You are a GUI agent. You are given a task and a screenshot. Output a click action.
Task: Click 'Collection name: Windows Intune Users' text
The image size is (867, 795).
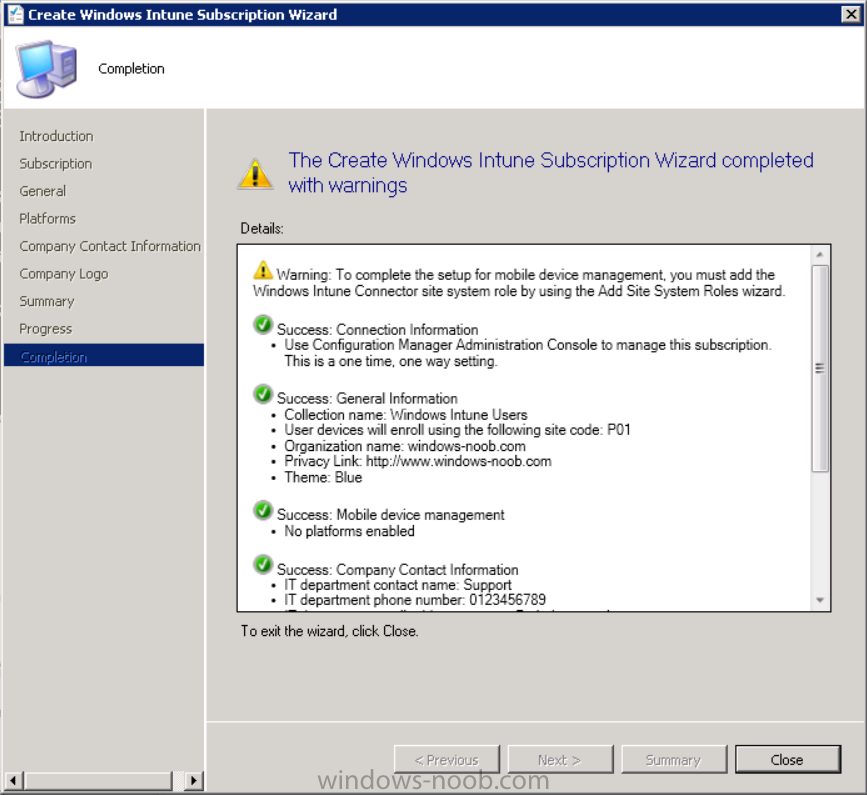click(406, 415)
